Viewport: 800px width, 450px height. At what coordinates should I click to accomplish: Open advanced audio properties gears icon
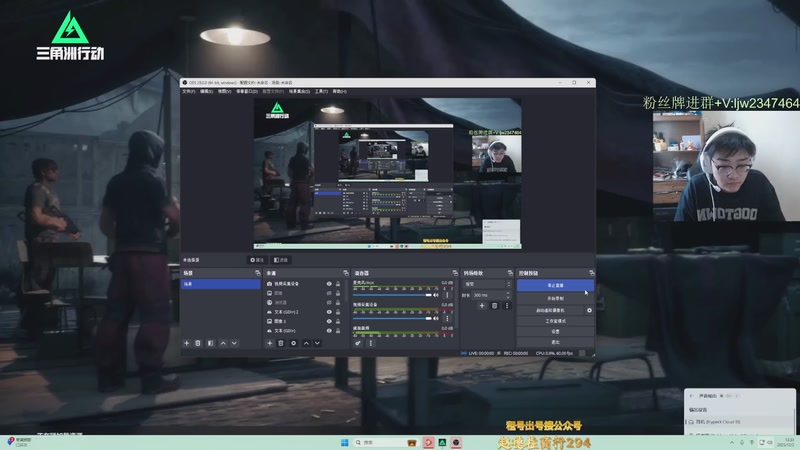[358, 343]
